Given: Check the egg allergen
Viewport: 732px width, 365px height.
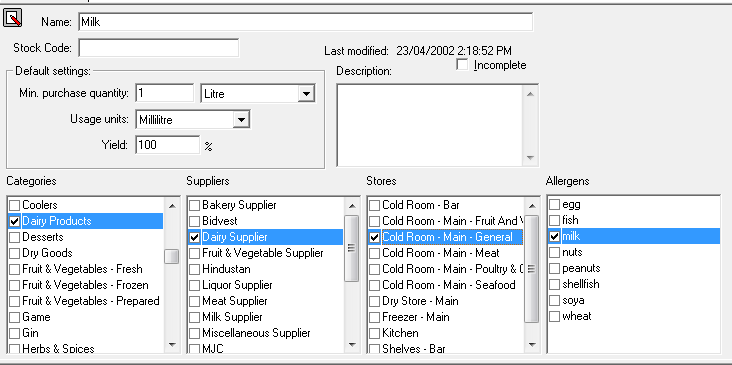Looking at the screenshot, I should [x=554, y=204].
